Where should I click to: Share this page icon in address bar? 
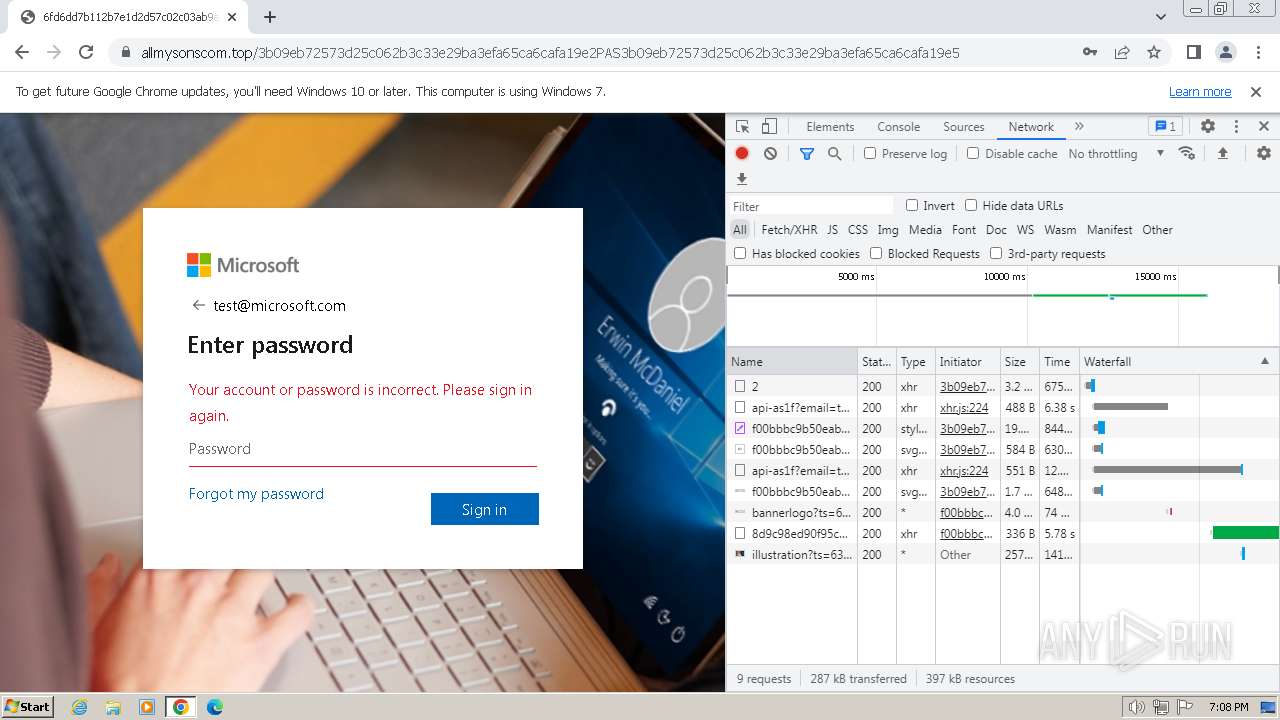[1122, 52]
